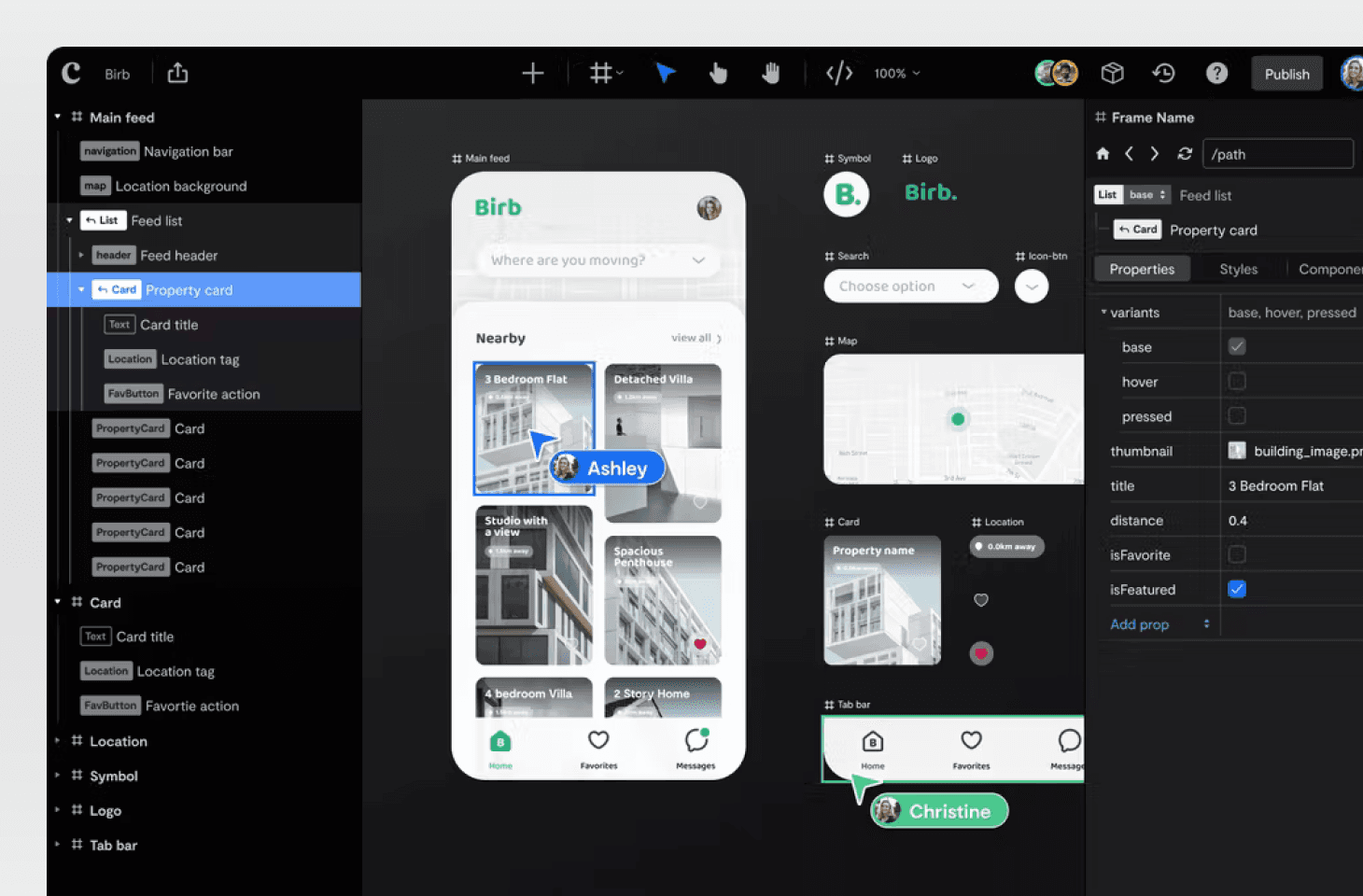Click the Add prop link
This screenshot has height=896, width=1363.
pyautogui.click(x=1139, y=624)
